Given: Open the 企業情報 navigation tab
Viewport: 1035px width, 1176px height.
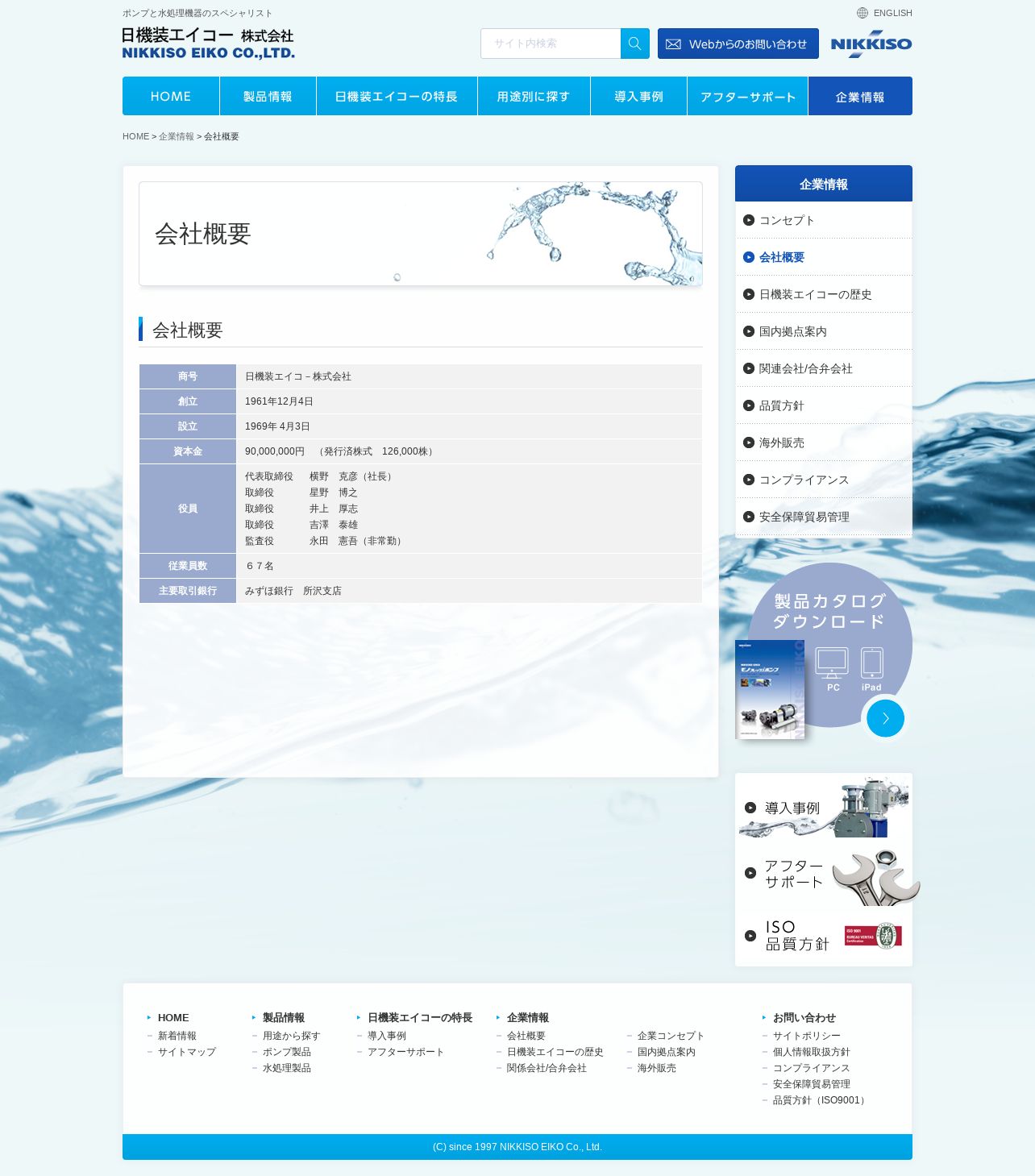Looking at the screenshot, I should [x=860, y=96].
